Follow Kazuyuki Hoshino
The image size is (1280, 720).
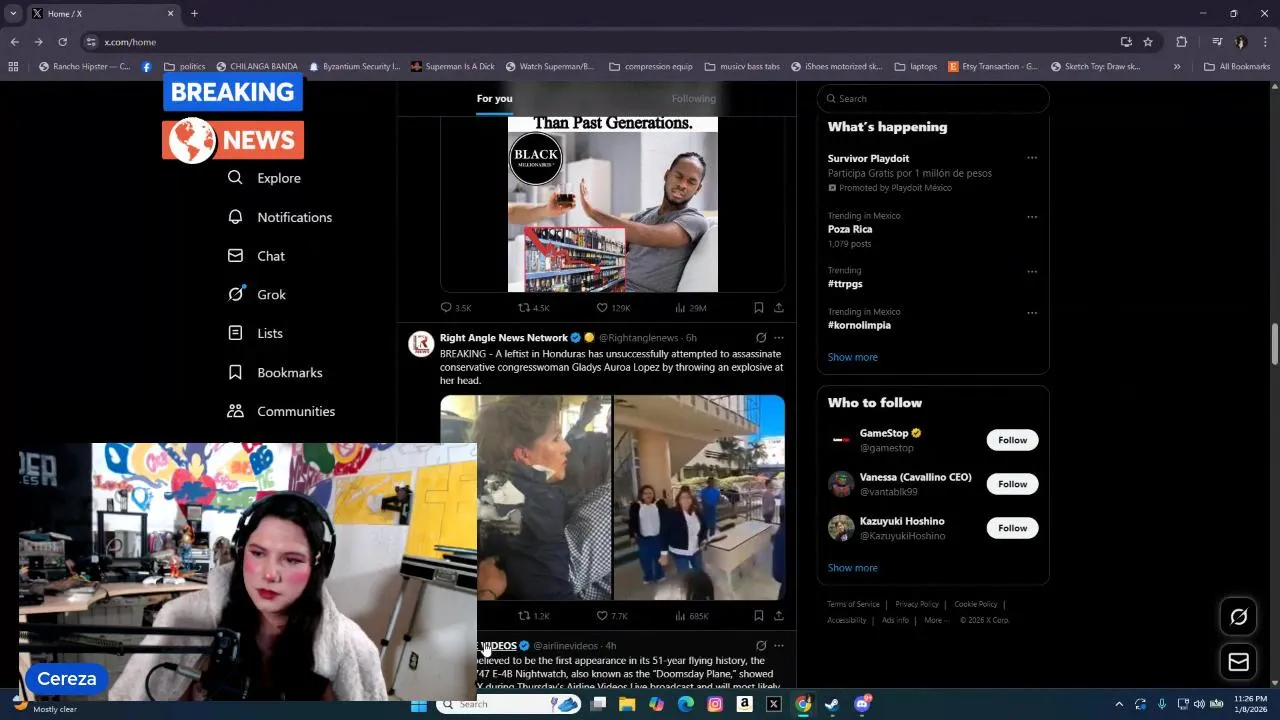1012,528
